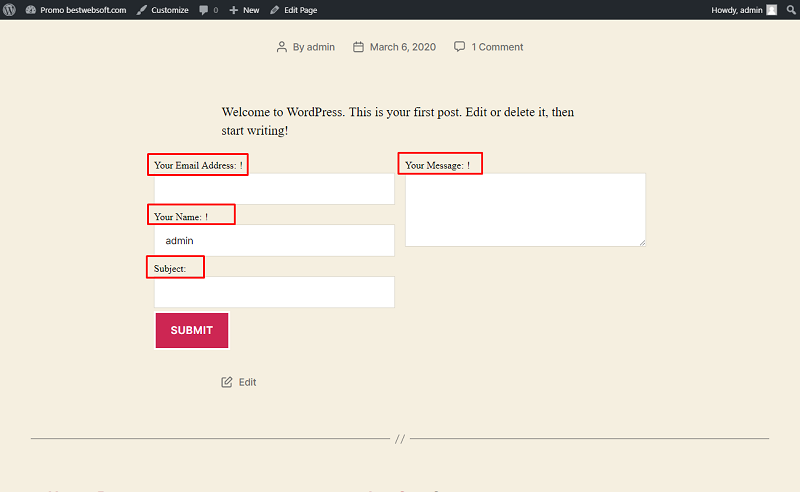Focus the Your Name field containing admin

(274, 240)
